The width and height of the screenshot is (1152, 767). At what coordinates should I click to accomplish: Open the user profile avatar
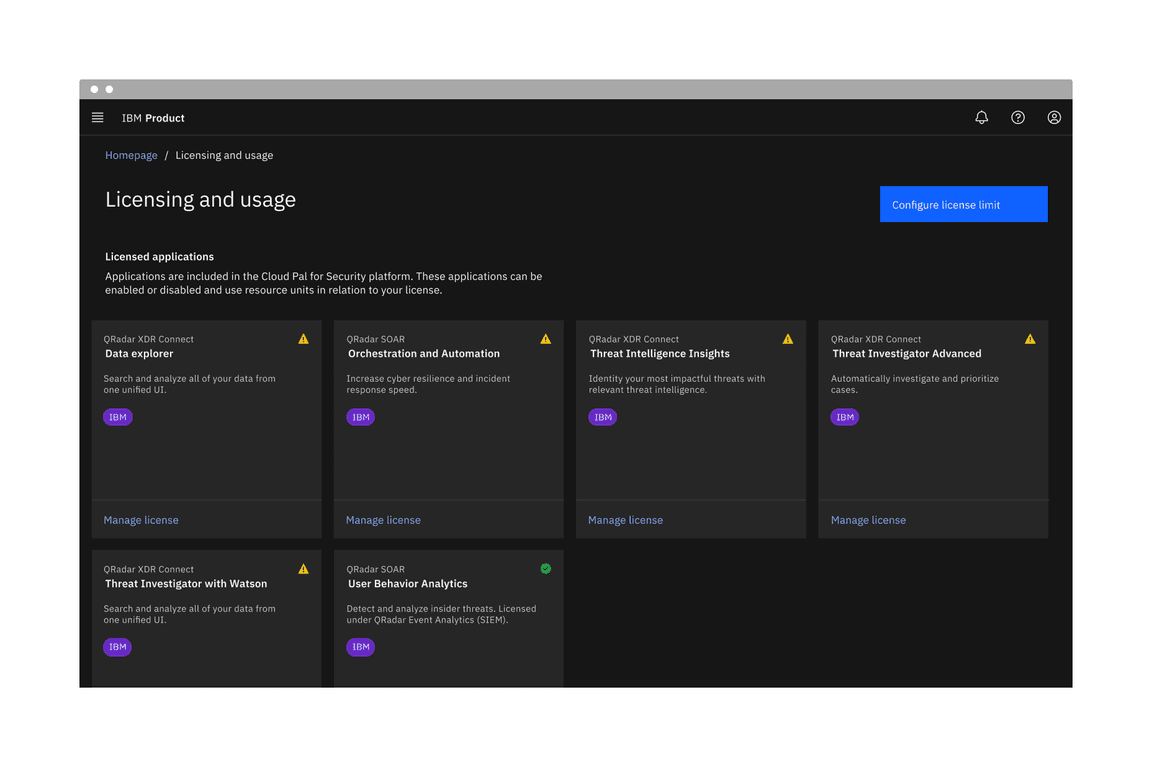(x=1053, y=118)
